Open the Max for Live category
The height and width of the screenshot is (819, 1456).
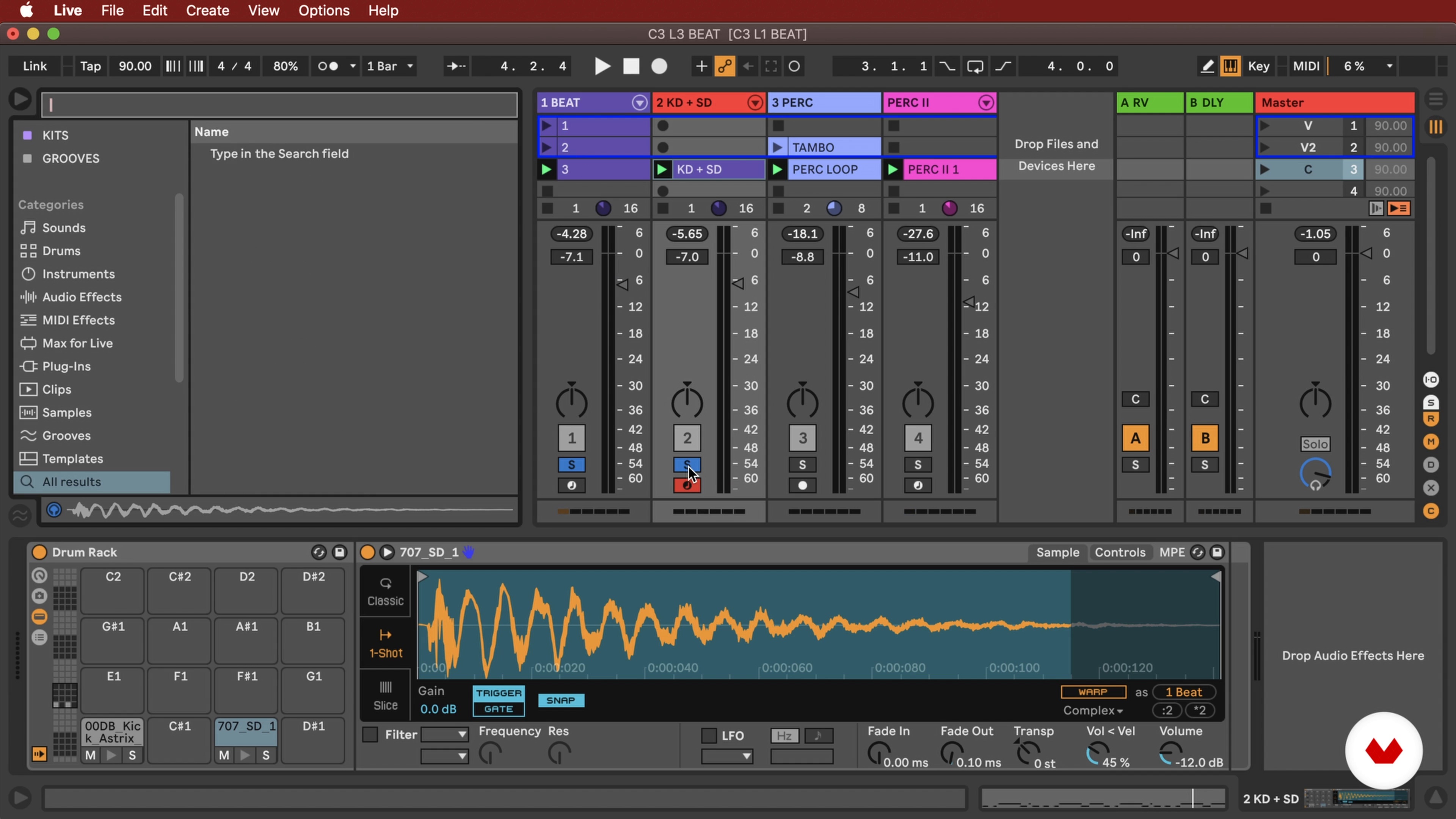tap(77, 343)
